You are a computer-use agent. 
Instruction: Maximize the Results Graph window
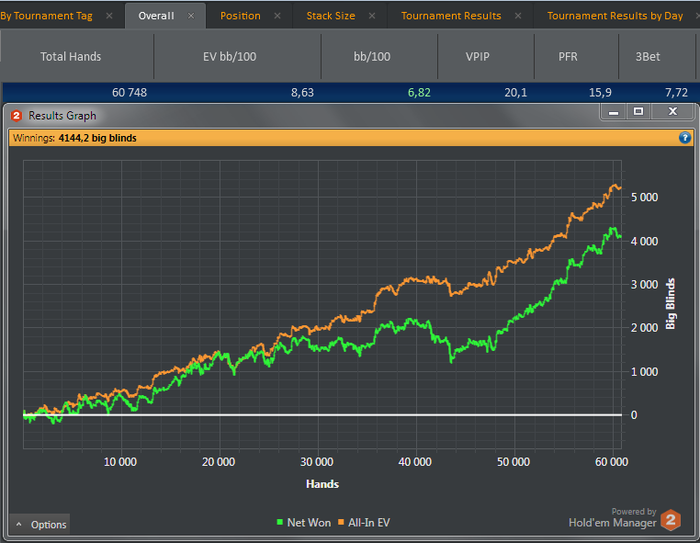click(x=638, y=112)
